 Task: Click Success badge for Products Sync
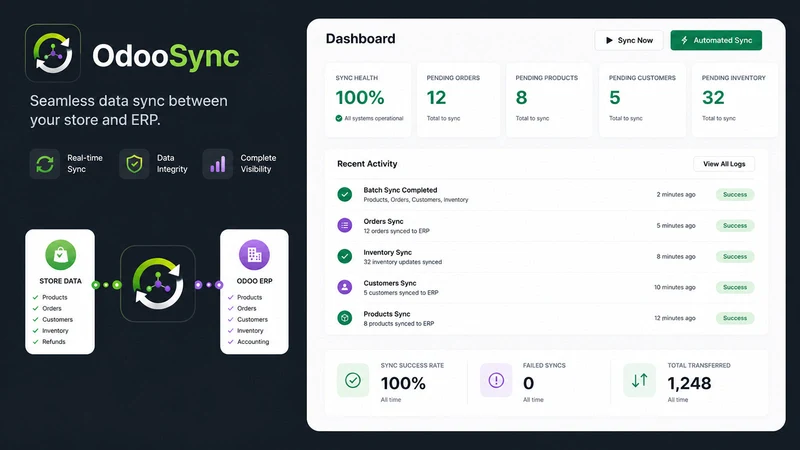point(735,318)
